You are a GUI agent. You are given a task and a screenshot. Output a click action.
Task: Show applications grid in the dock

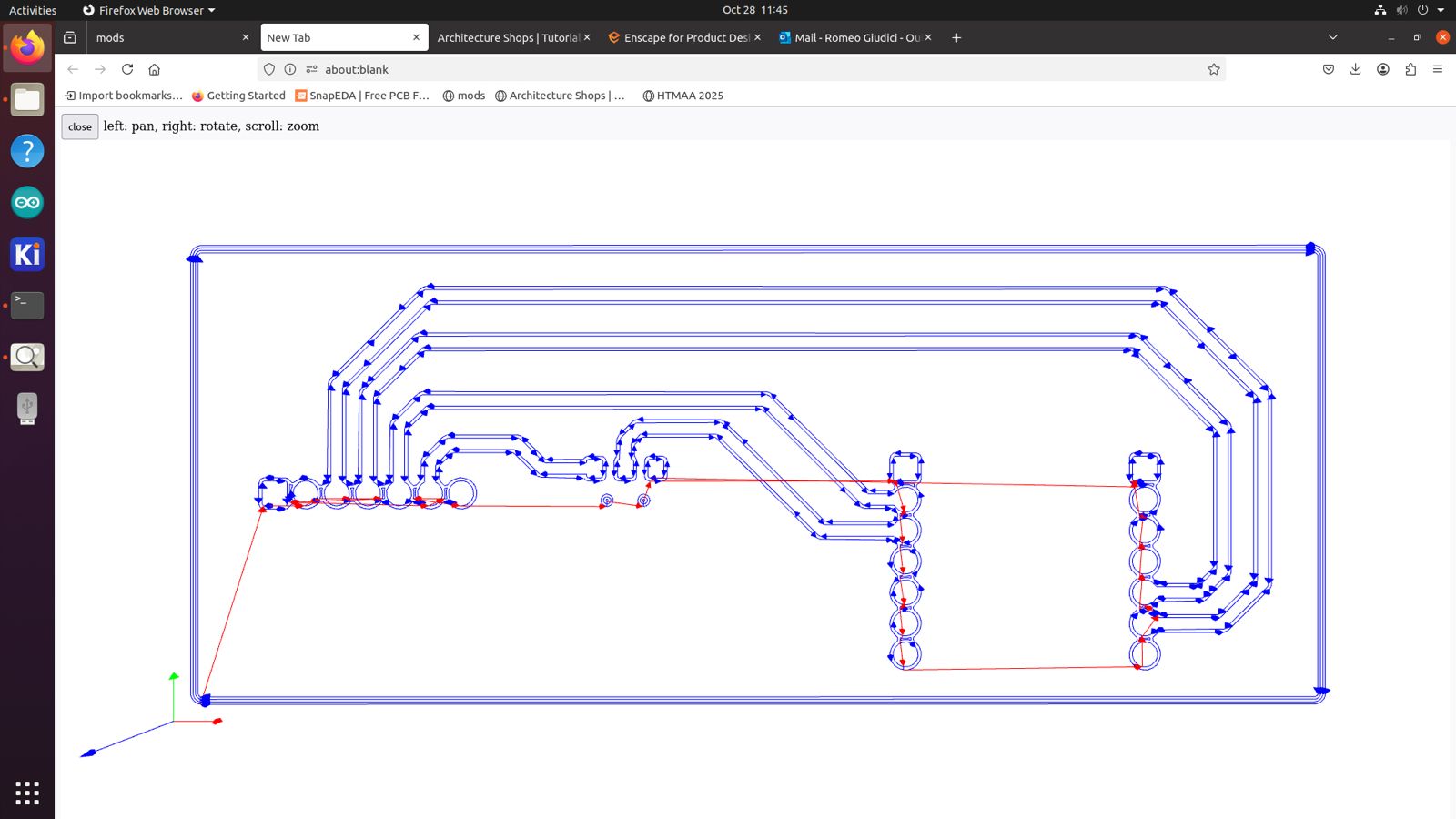point(27,793)
